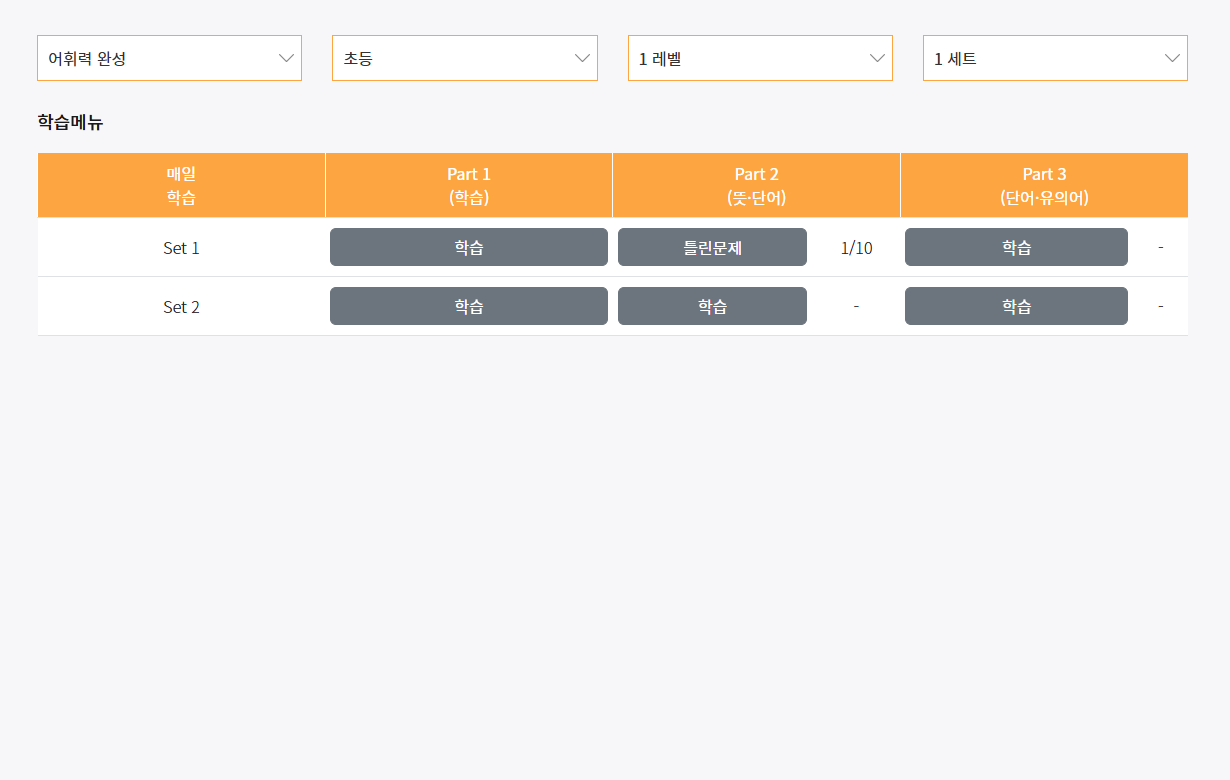Click the chevron on the course dropdown
This screenshot has width=1230, height=780.
tap(287, 58)
